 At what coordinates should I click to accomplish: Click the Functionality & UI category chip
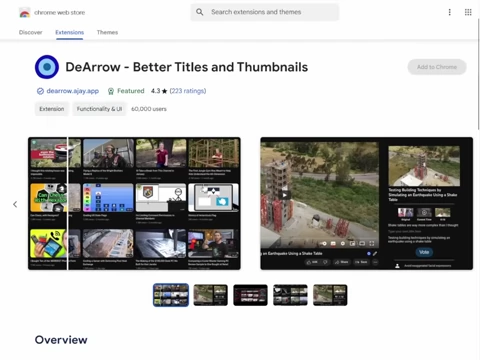tap(99, 109)
